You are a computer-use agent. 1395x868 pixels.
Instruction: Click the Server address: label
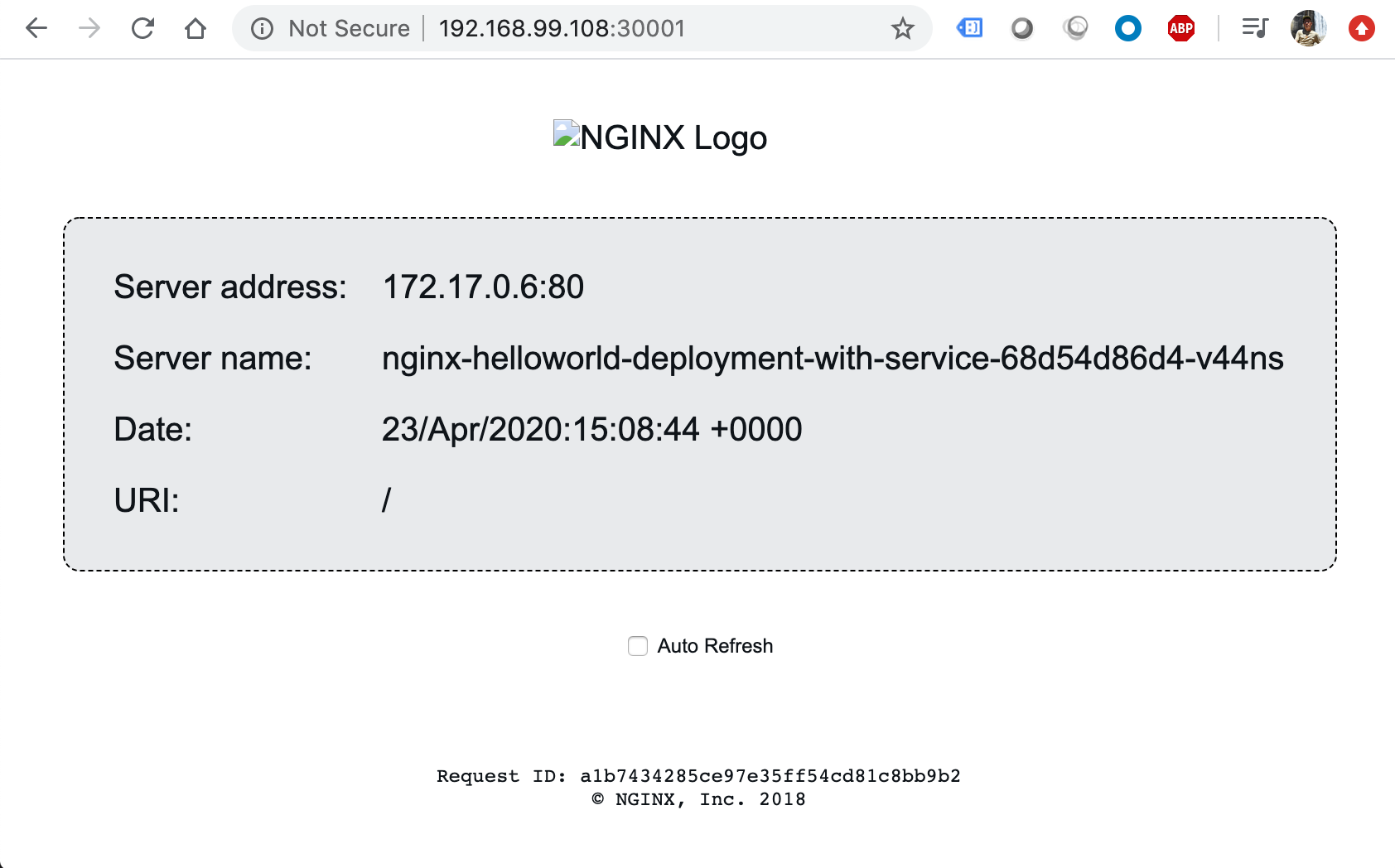tap(230, 287)
